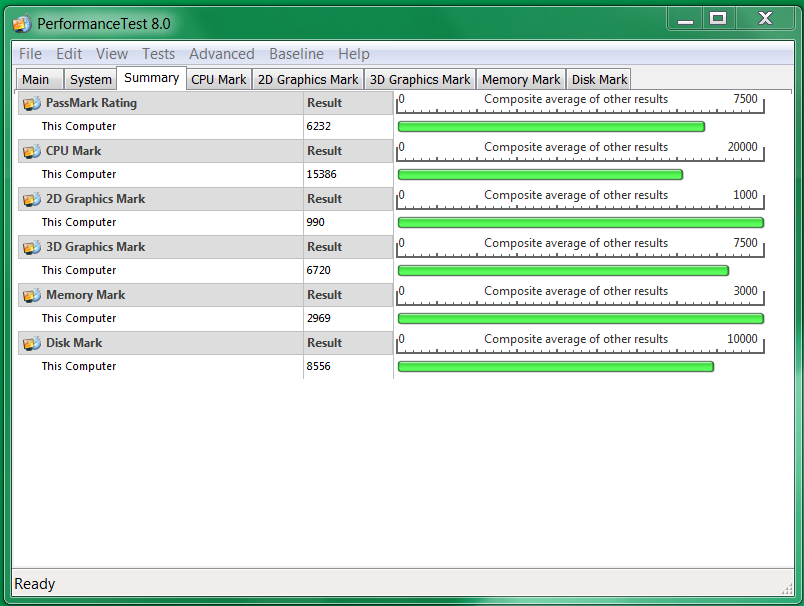Click the CPU Mark row icon
The width and height of the screenshot is (804, 606).
[x=32, y=152]
